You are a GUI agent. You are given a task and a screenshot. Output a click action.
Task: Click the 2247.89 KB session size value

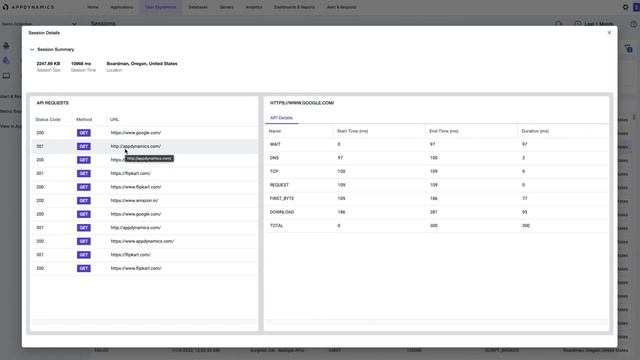pos(48,64)
